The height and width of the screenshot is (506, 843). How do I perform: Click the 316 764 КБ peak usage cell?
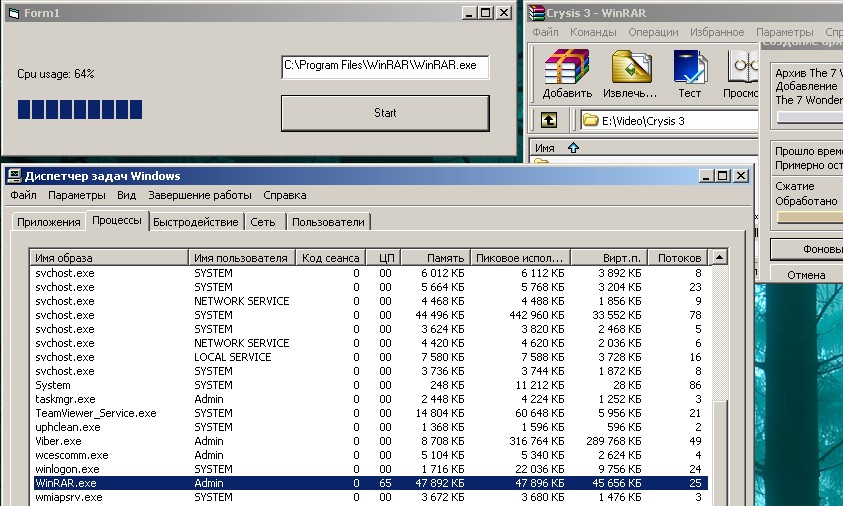coord(537,441)
